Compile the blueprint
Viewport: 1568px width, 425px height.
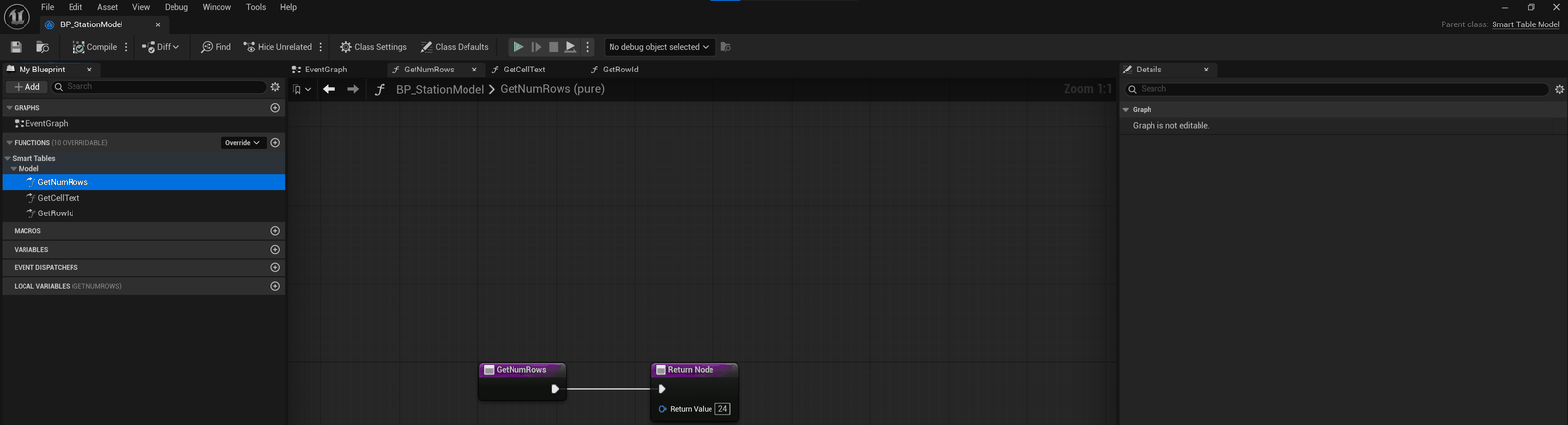click(x=94, y=47)
